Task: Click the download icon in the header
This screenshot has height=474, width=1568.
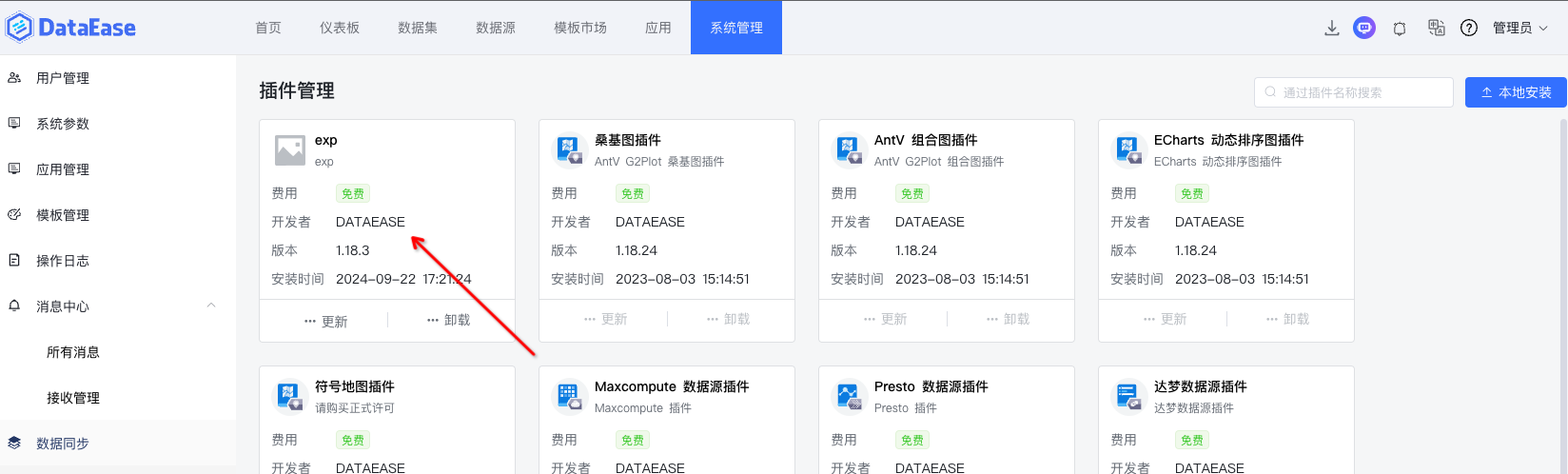Action: 1332,28
